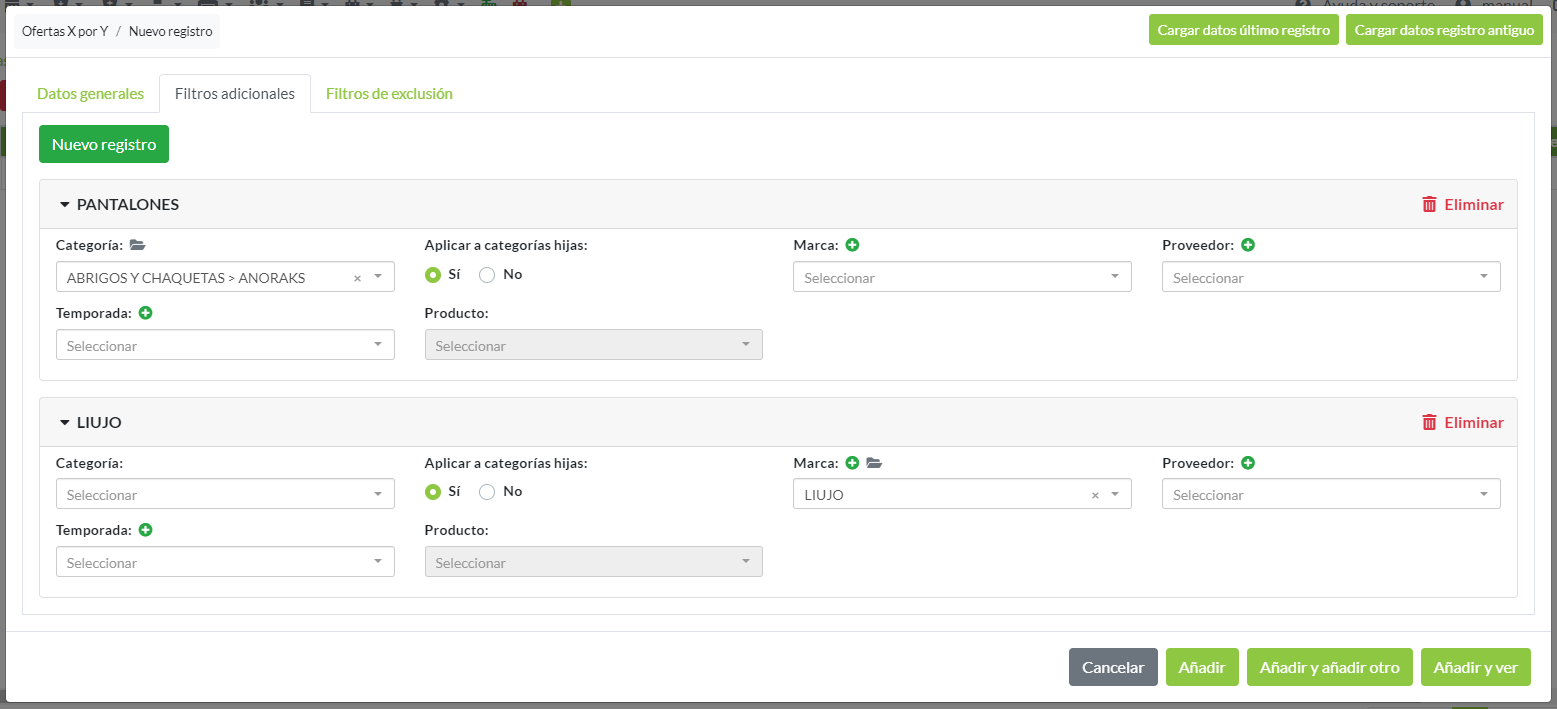1557x709 pixels.
Task: Select No for child categories in PANTALONES
Action: tap(487, 275)
